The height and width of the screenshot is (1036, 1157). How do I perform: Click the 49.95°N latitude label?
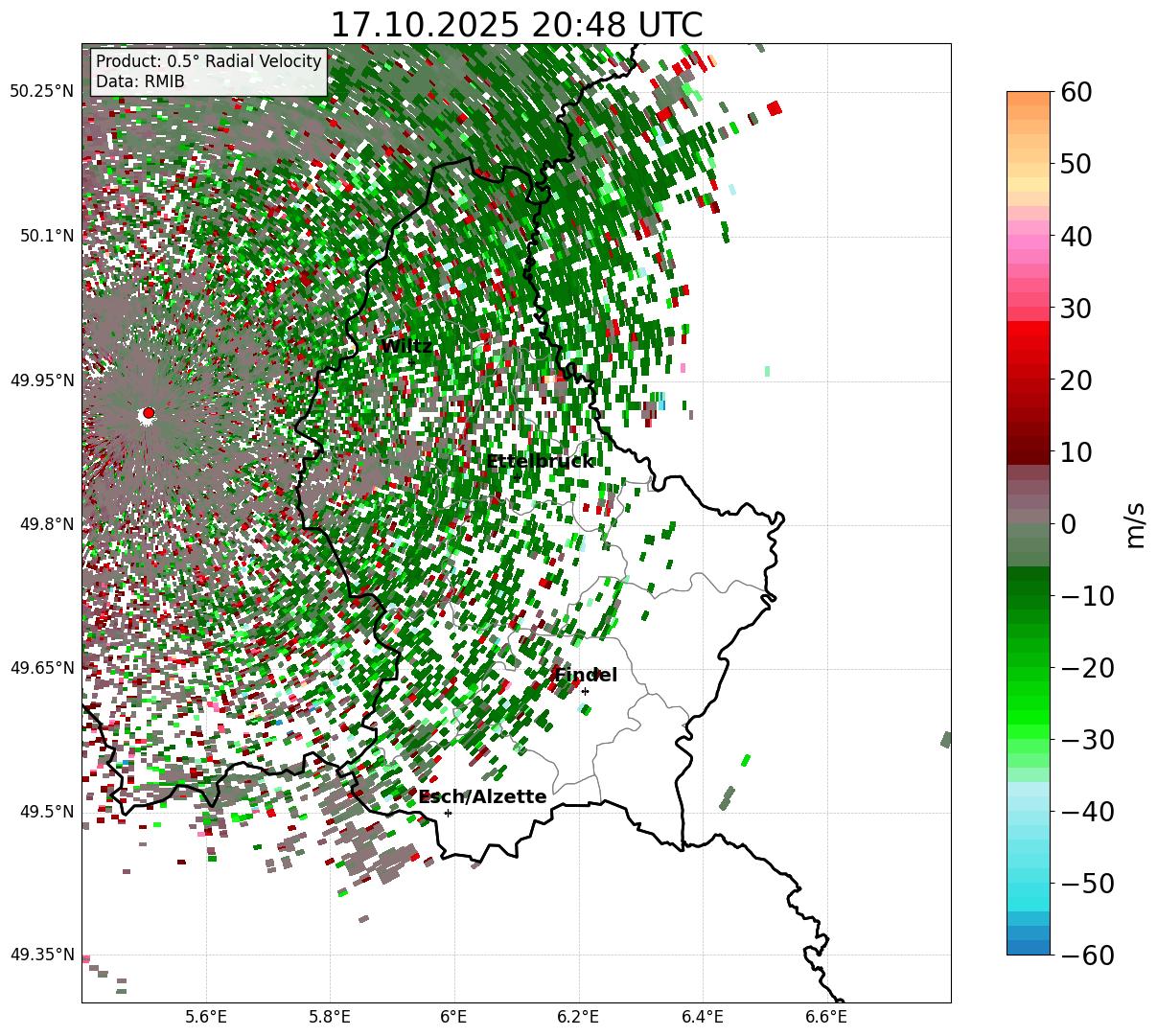point(41,380)
